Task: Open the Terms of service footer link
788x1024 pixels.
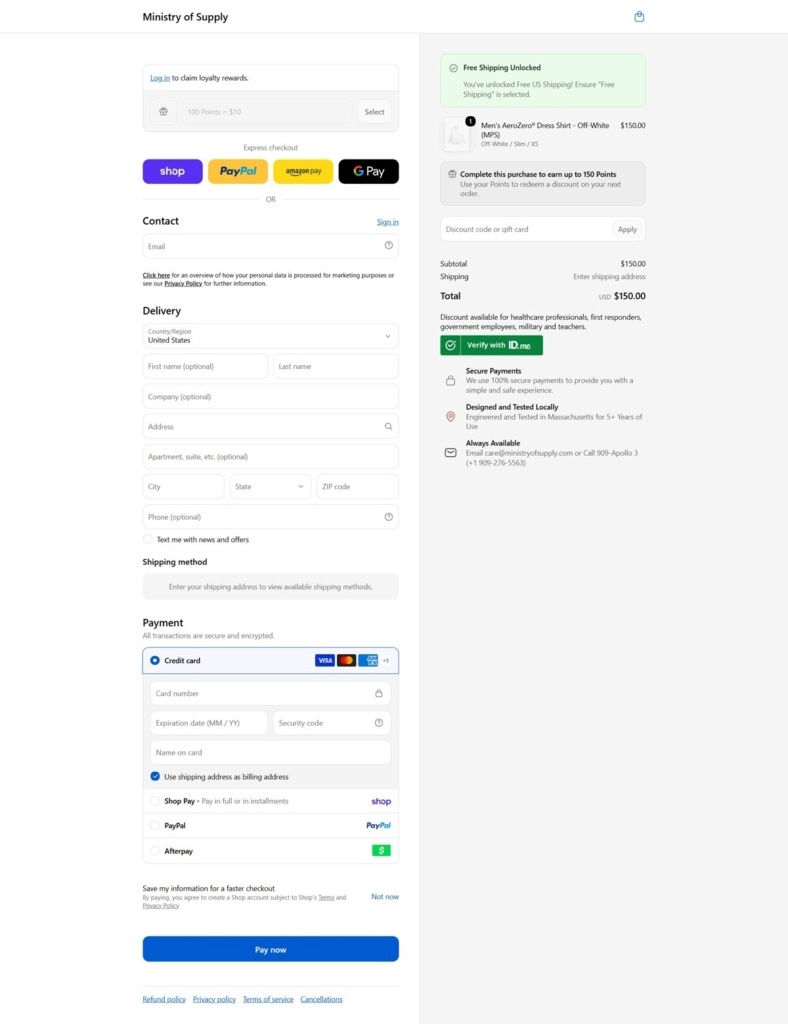Action: (x=268, y=999)
